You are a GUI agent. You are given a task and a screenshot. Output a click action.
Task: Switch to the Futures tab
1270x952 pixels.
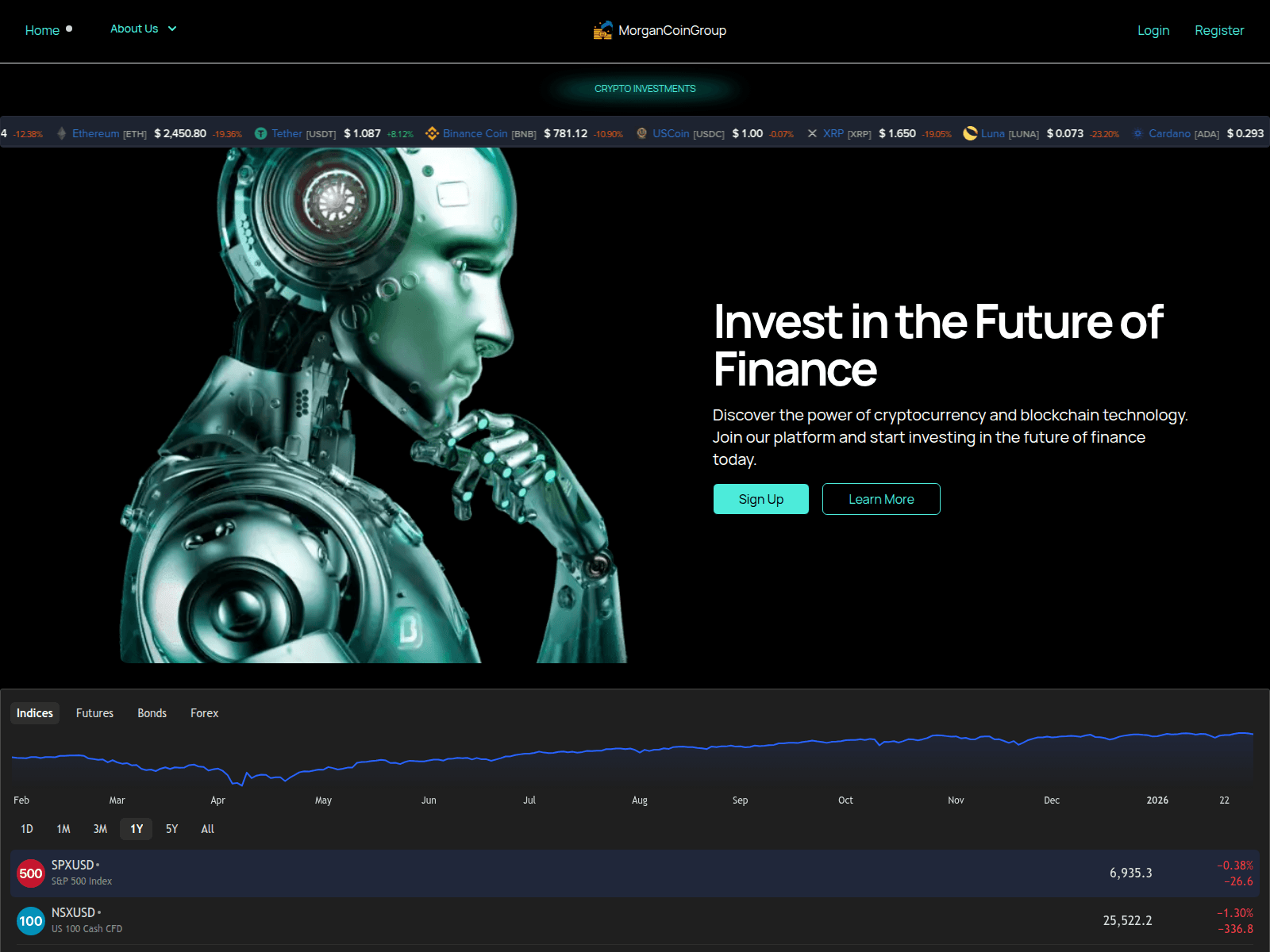(94, 712)
